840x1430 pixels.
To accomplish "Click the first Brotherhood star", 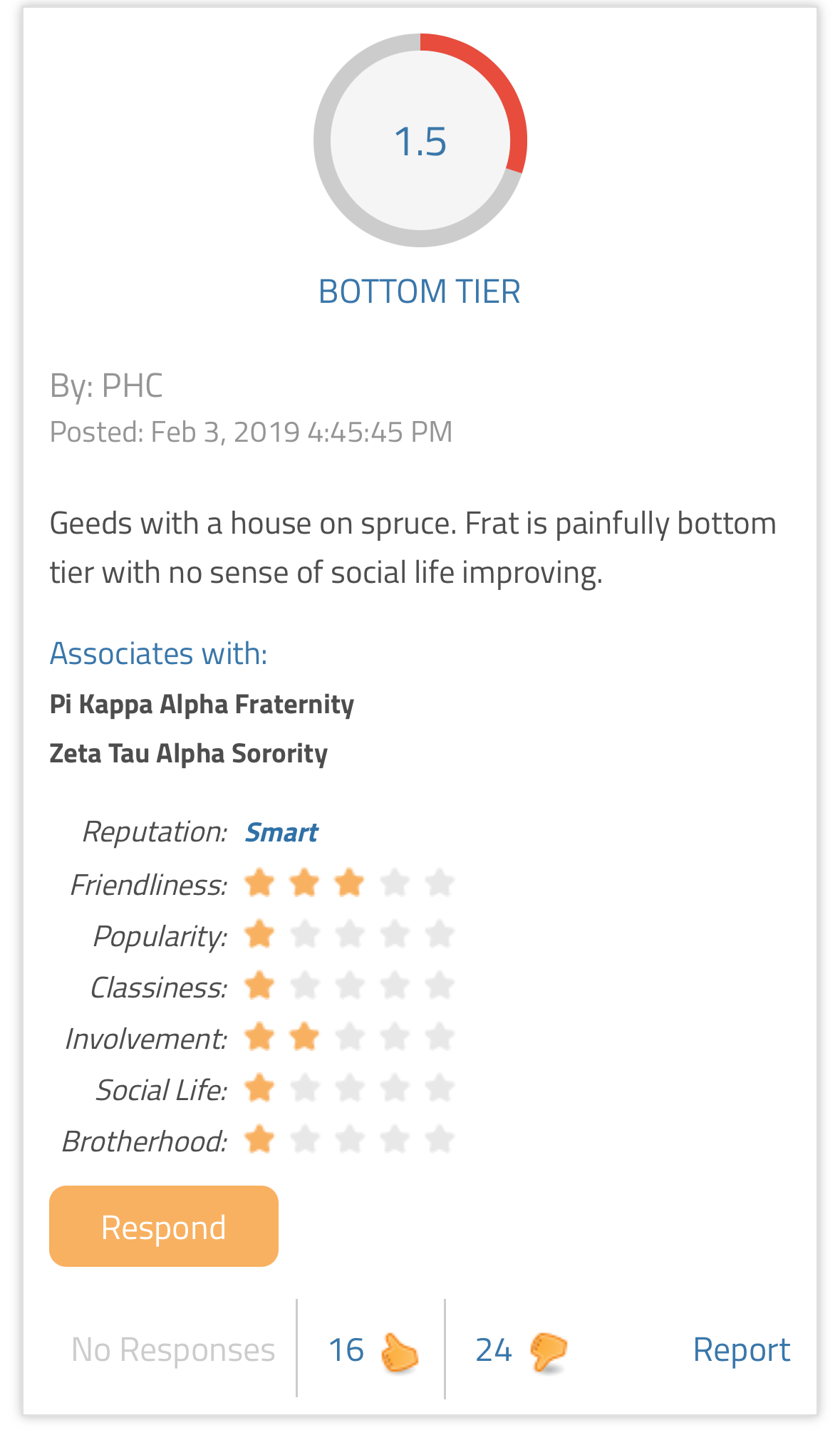I will (x=259, y=1139).
